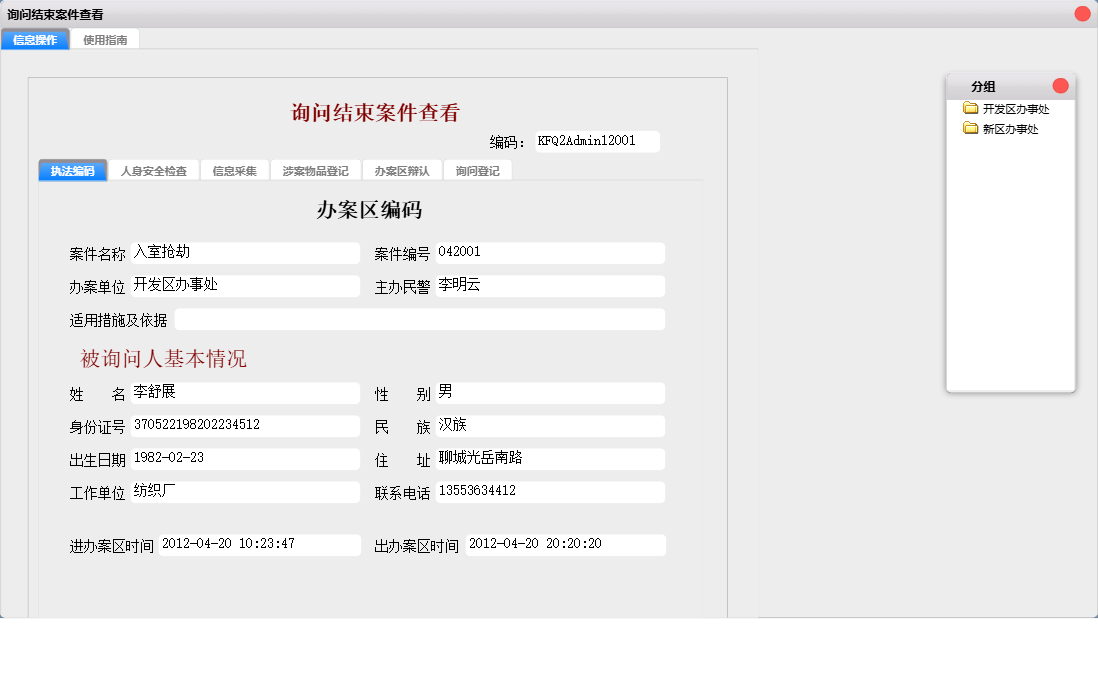The width and height of the screenshot is (1098, 697).
Task: Select the 新区办事处 group entry
Action: (x=1003, y=128)
